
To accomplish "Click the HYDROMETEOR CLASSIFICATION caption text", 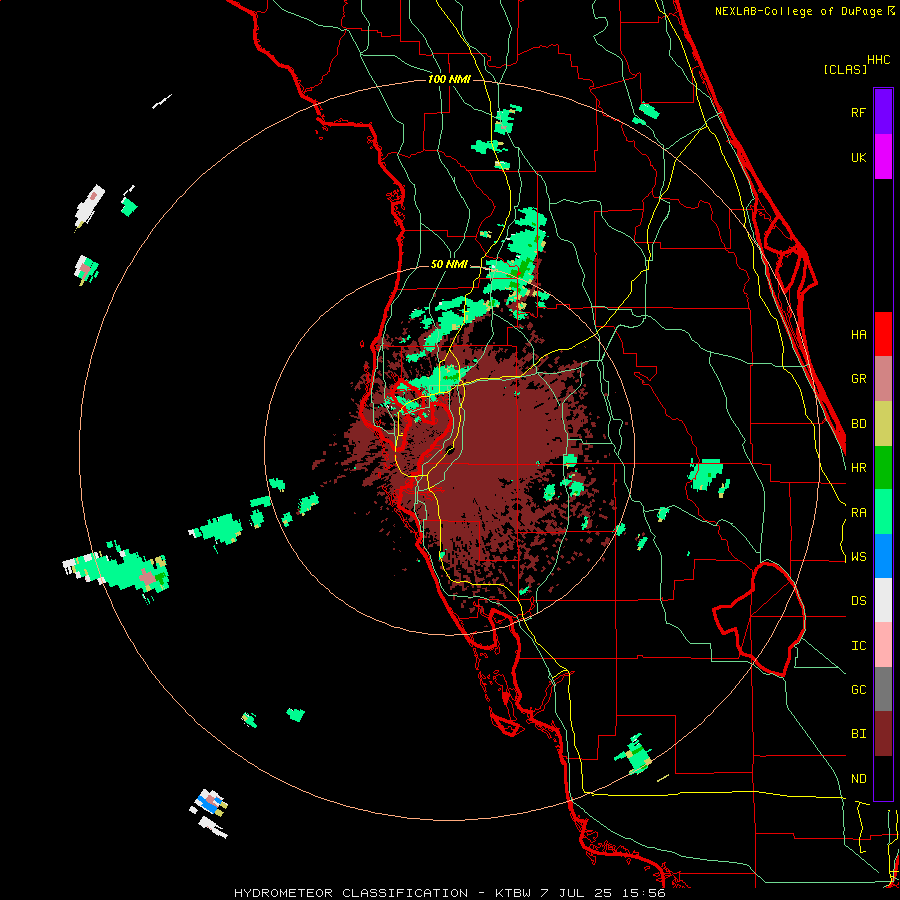I will (351, 893).
